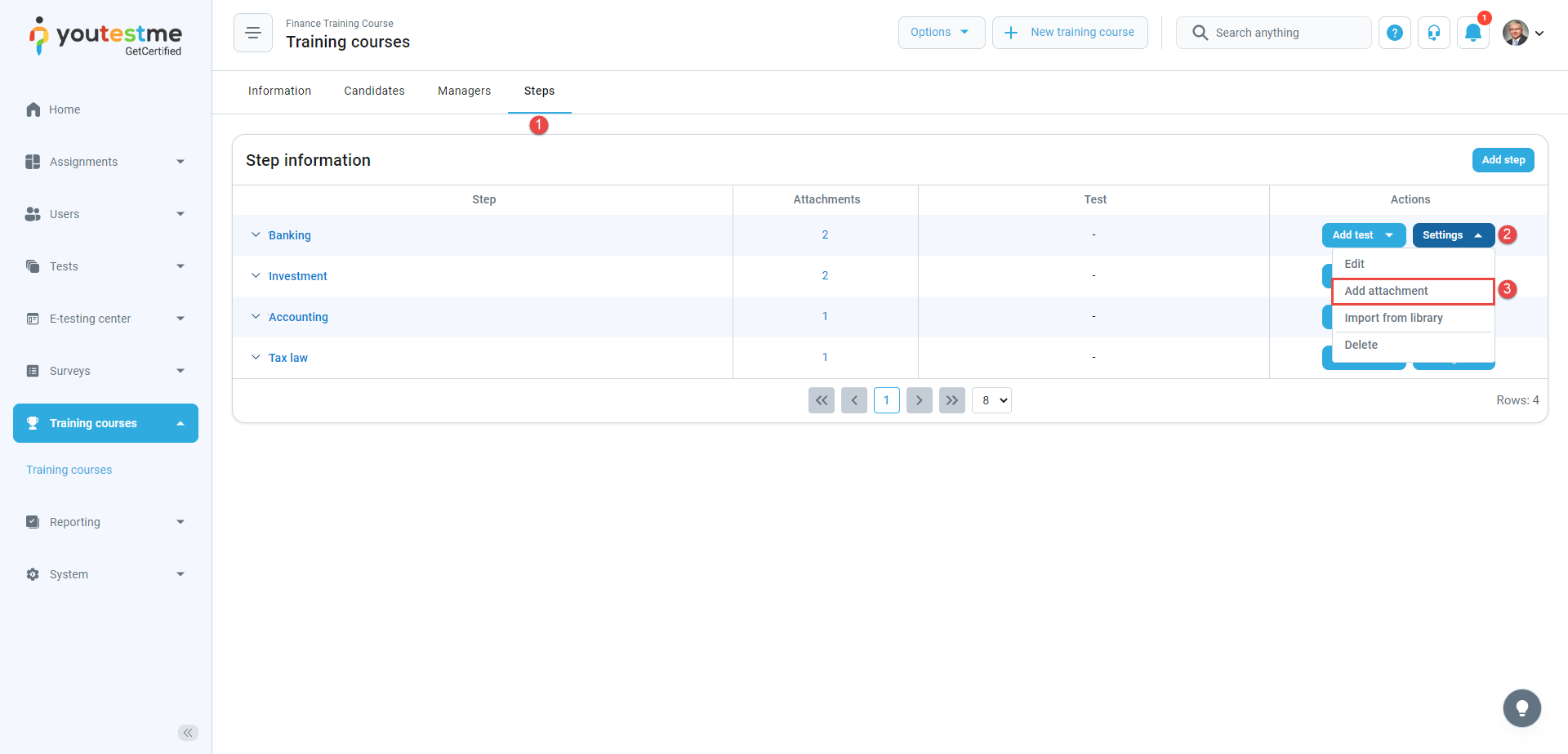
Task: Go to the last page of the table
Action: (951, 400)
